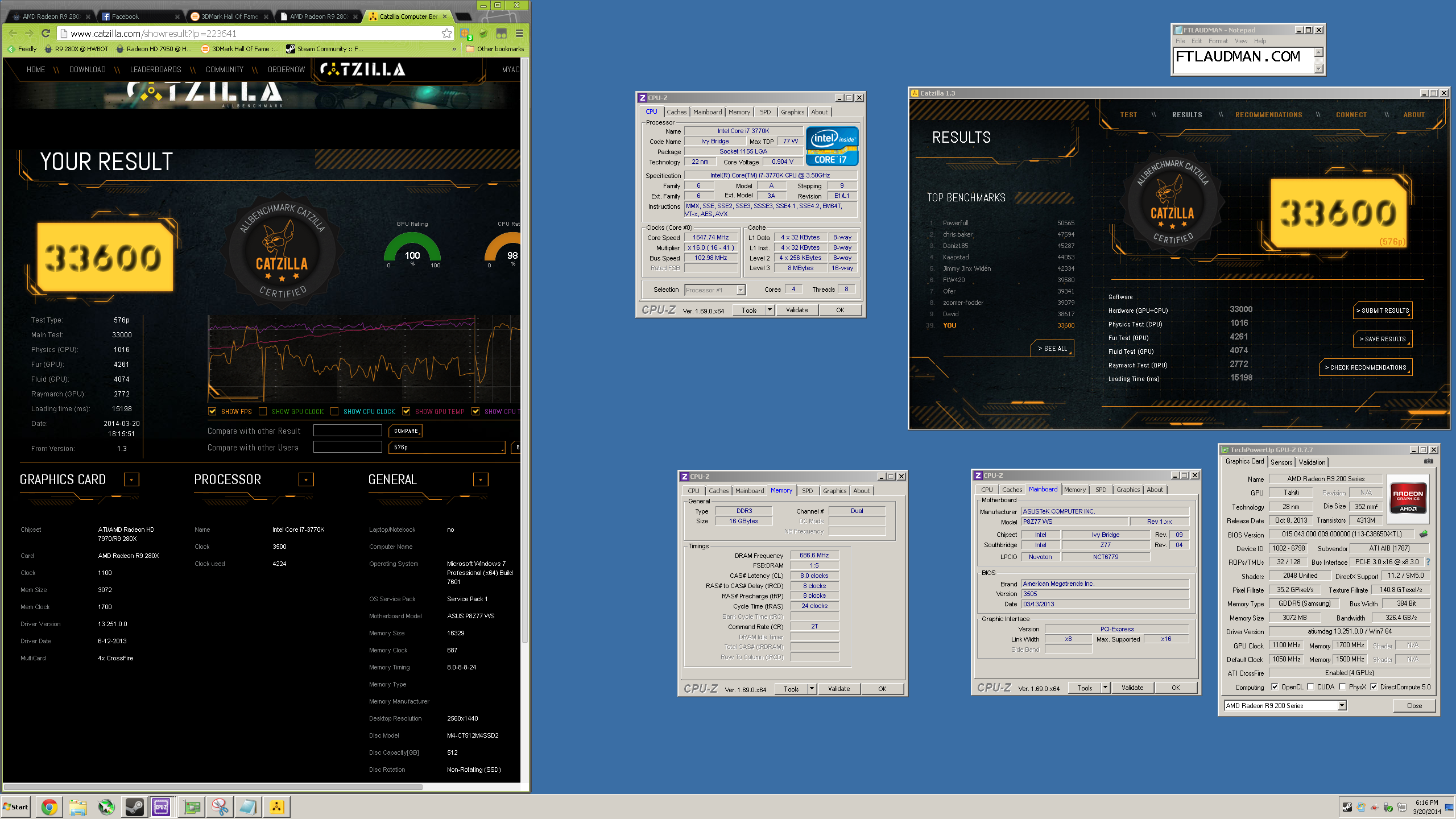Click the CPU-Z taskbar icon

[x=161, y=806]
